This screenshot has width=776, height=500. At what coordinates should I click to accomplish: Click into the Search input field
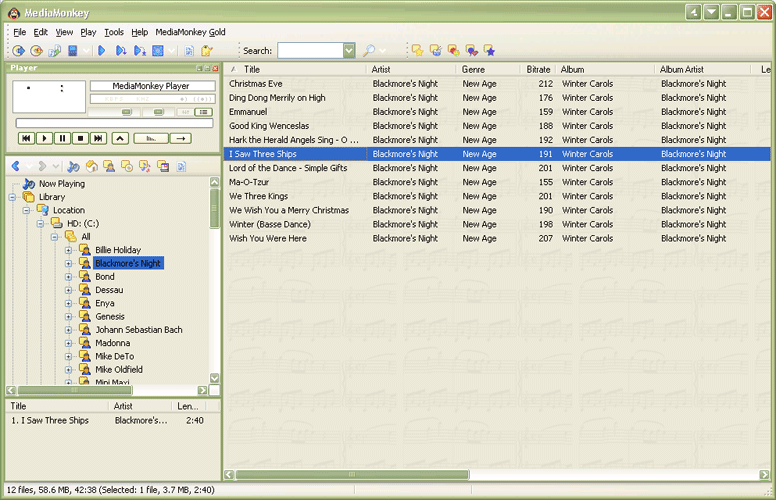(310, 50)
